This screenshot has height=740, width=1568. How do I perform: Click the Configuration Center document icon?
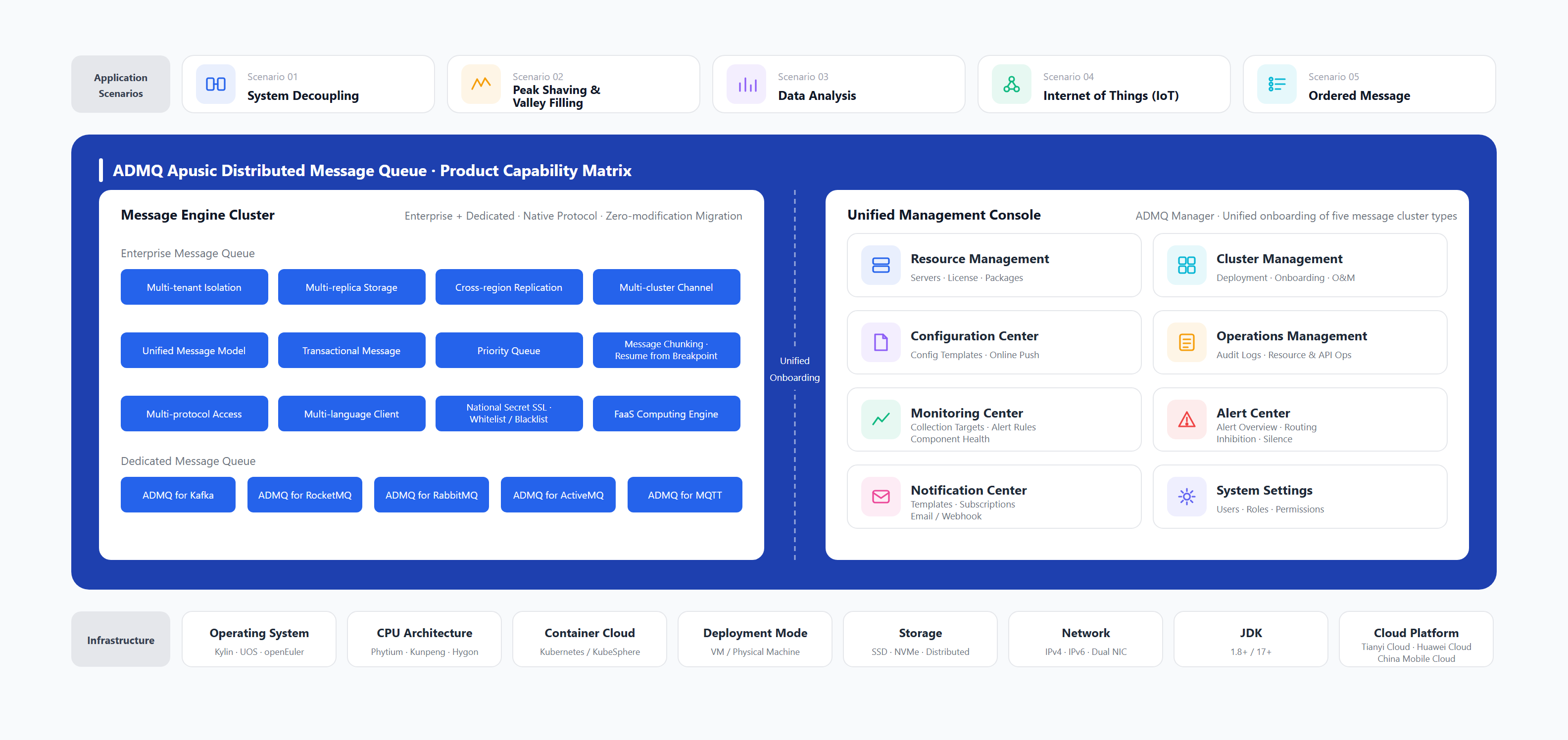(x=881, y=343)
